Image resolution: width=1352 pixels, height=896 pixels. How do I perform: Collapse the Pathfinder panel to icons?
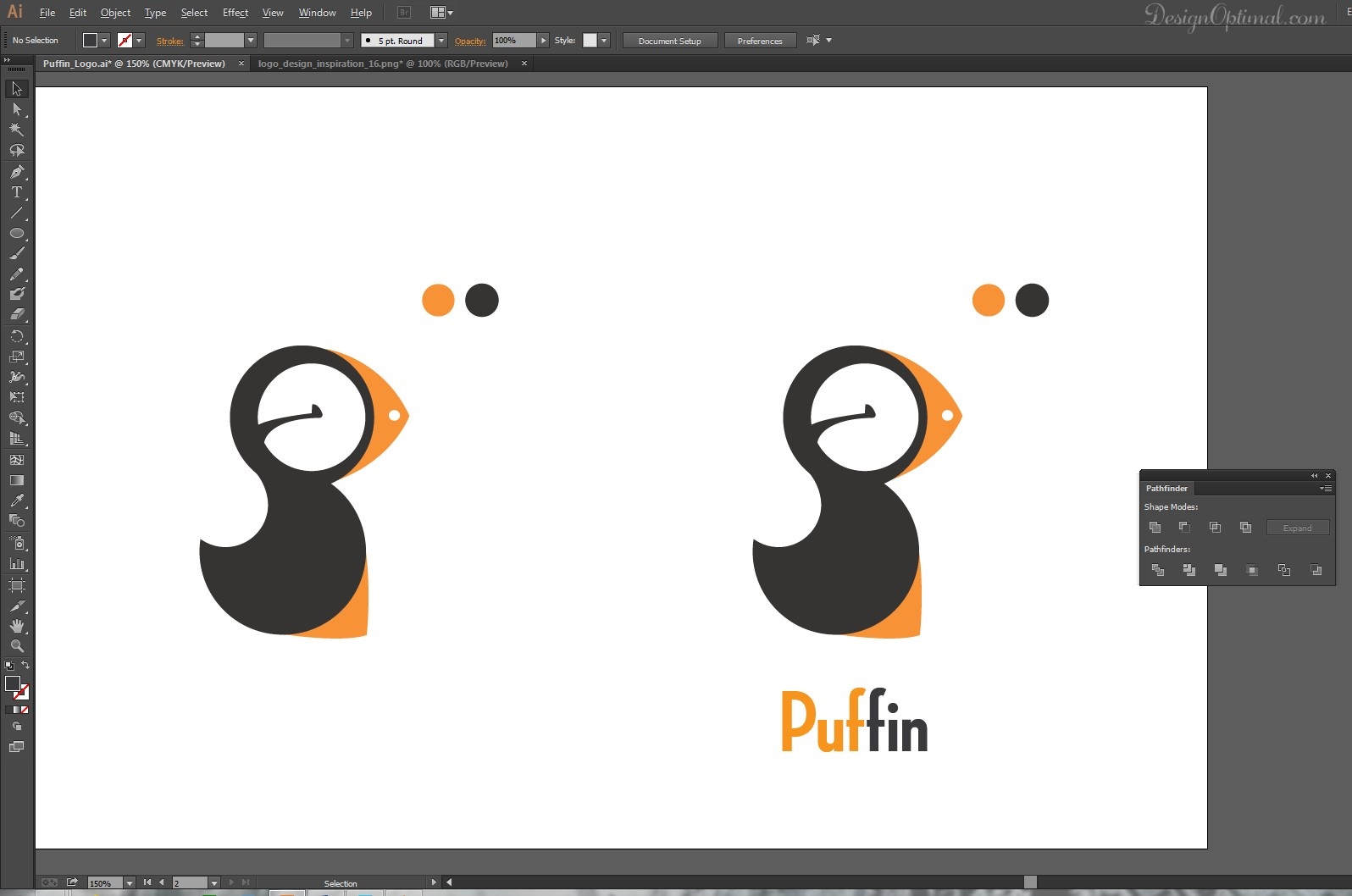(1315, 476)
